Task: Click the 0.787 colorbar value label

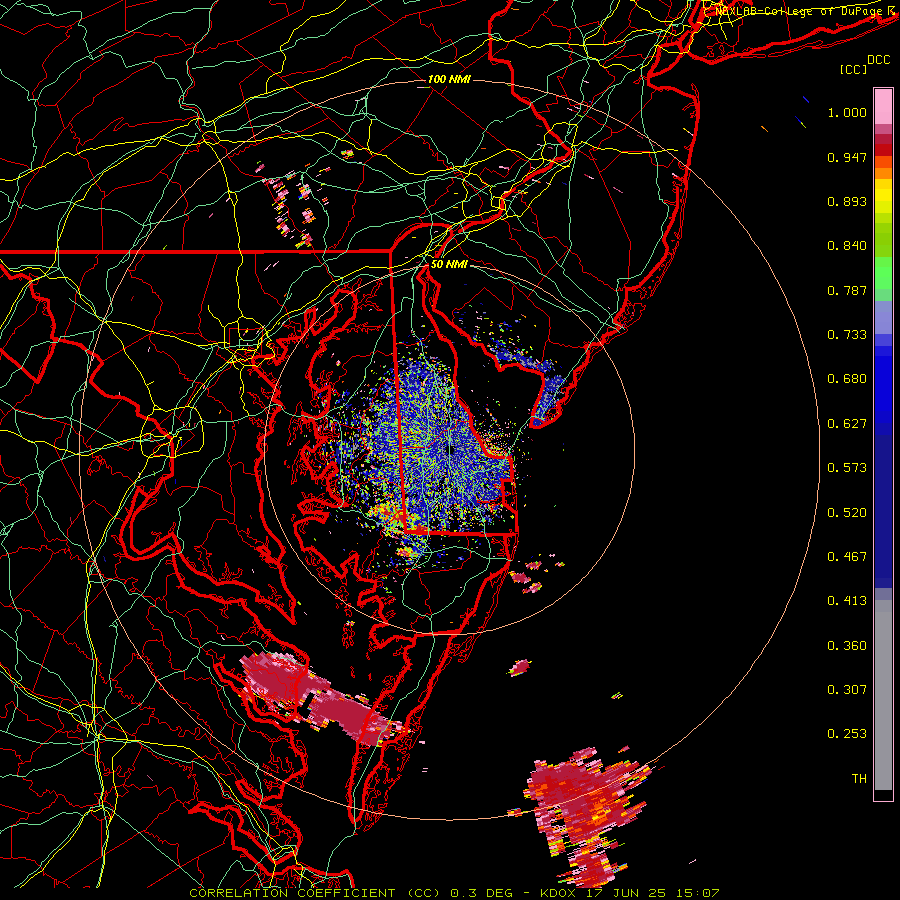Action: (x=847, y=290)
